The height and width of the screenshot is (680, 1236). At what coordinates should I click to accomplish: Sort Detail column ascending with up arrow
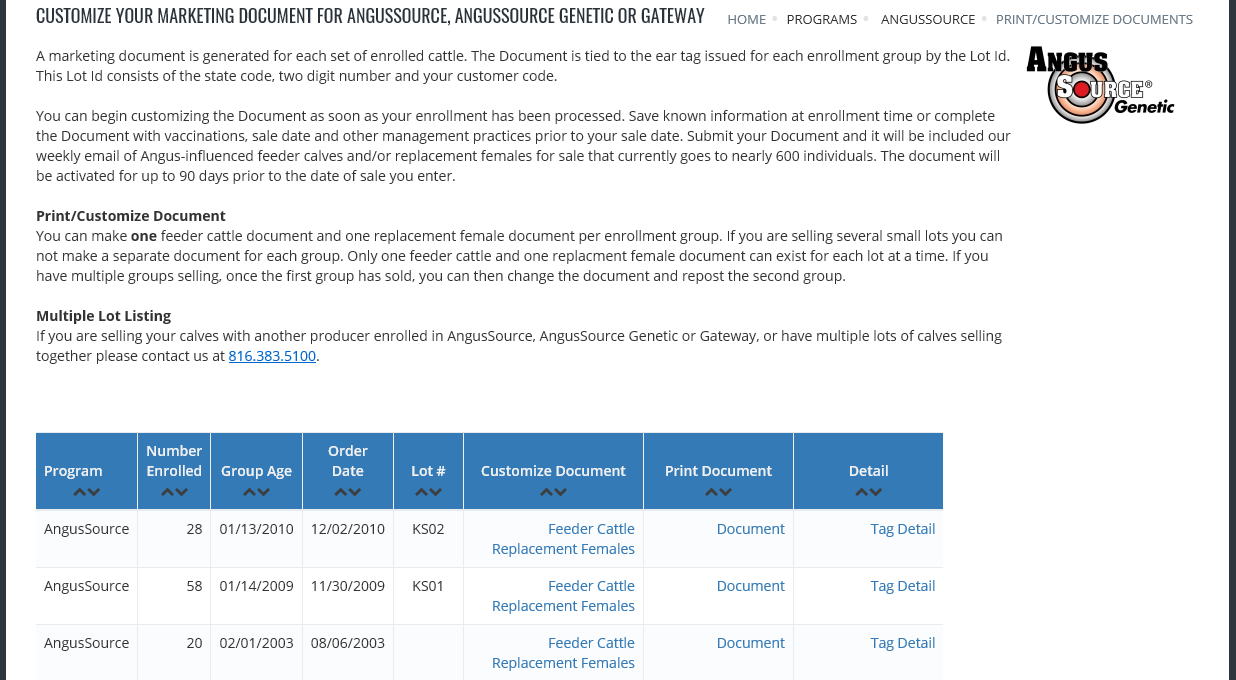862,492
